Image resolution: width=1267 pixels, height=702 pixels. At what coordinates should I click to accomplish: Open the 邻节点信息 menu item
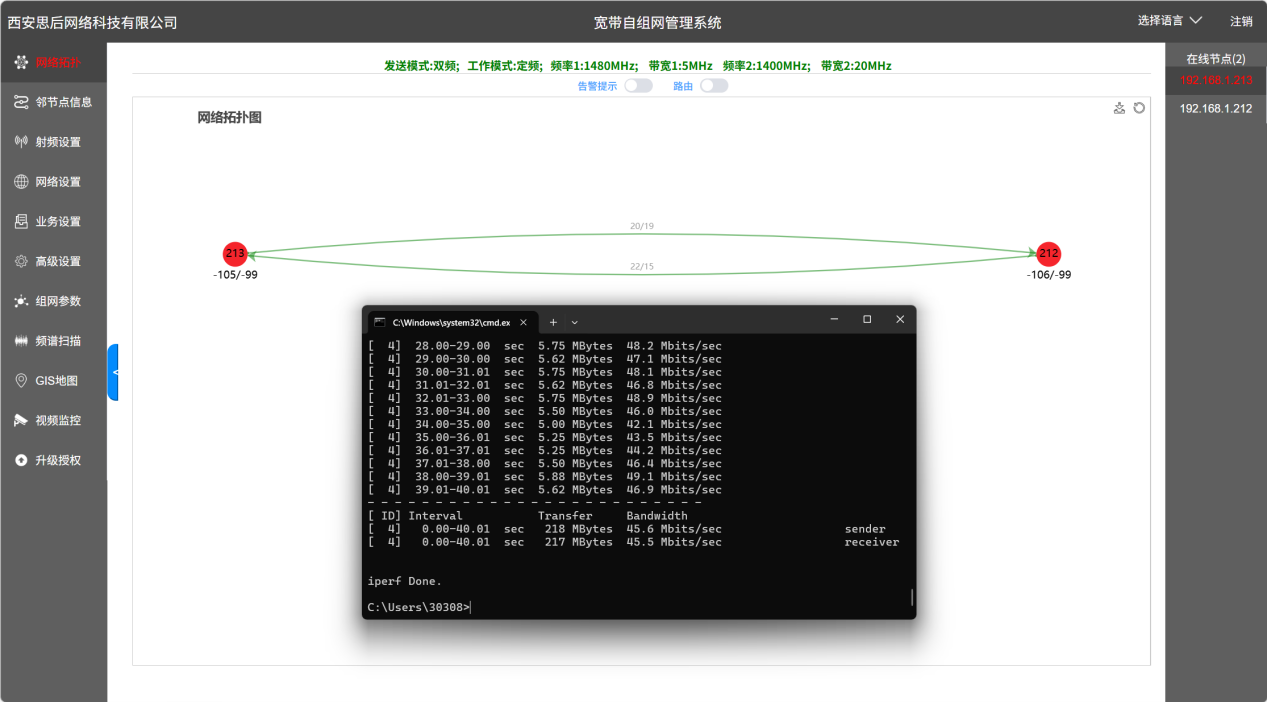[x=56, y=102]
